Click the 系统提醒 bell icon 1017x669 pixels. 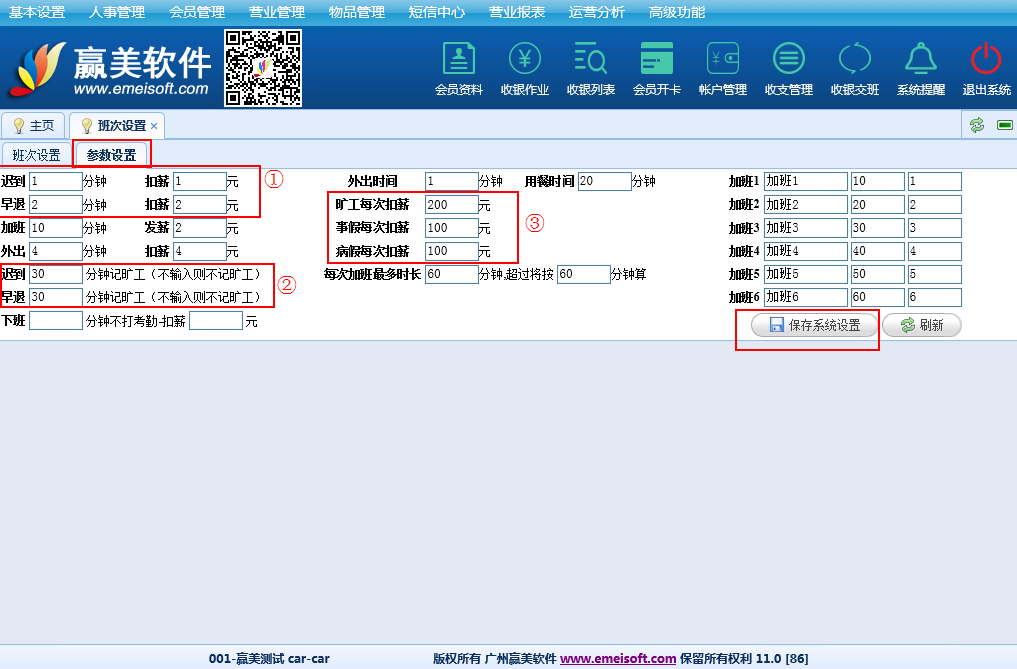[920, 60]
